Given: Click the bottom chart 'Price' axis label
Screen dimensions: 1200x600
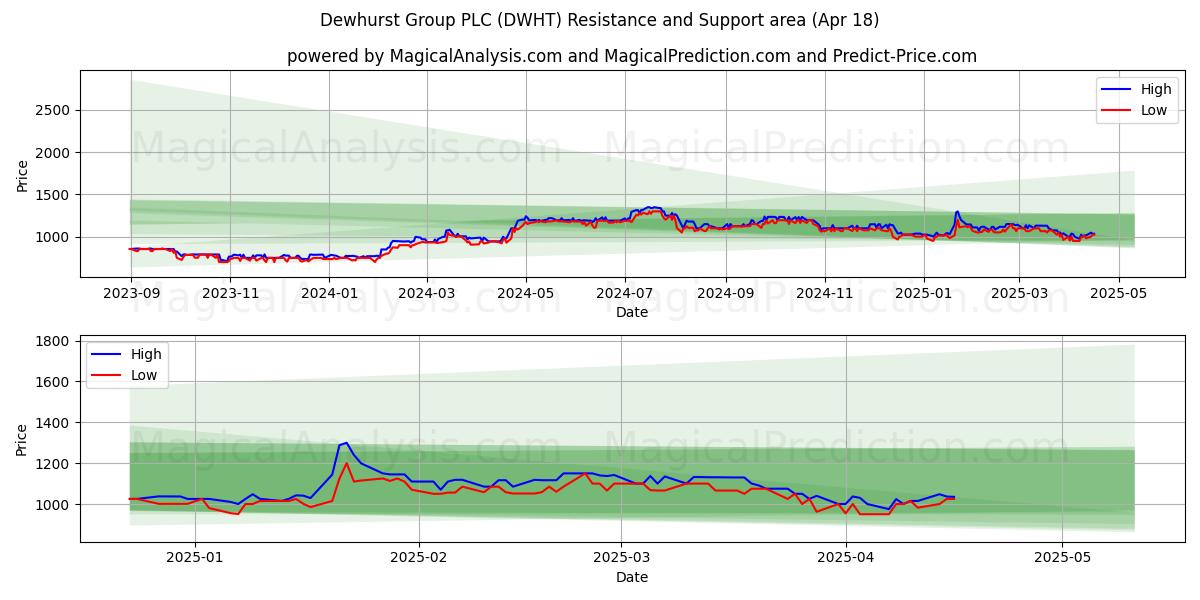Looking at the screenshot, I should 22,439.
